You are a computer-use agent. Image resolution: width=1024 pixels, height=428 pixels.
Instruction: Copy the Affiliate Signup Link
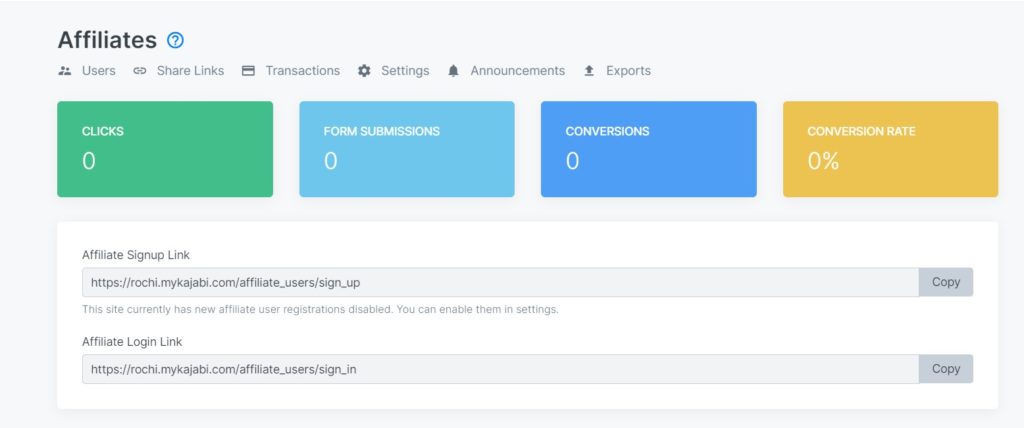[x=945, y=282]
